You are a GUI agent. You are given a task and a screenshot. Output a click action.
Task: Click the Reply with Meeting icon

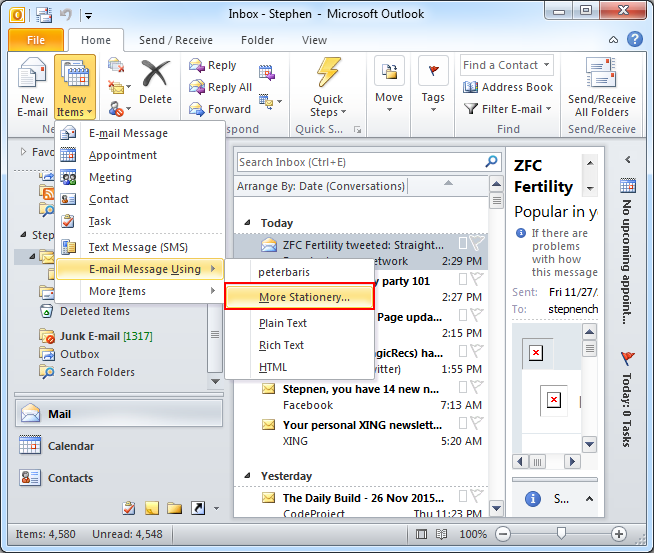[x=267, y=73]
